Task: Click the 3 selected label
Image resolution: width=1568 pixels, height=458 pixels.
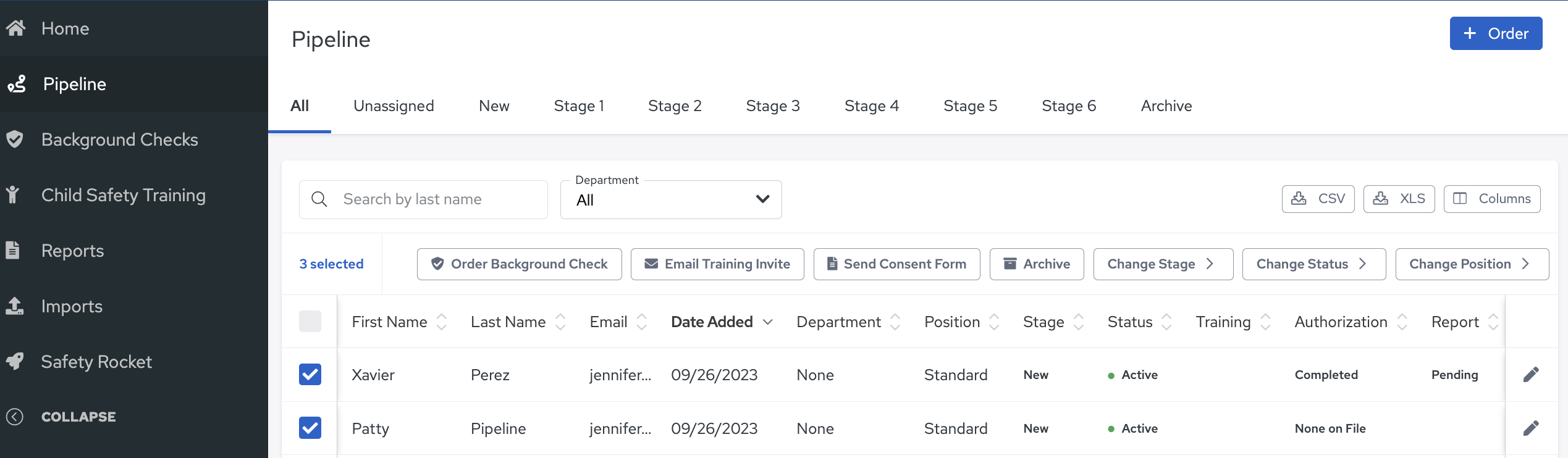Action: 332,264
